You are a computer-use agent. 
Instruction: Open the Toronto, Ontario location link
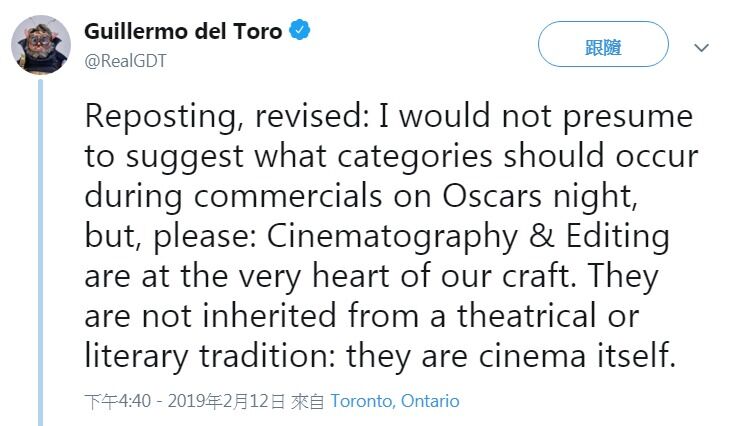click(x=395, y=401)
